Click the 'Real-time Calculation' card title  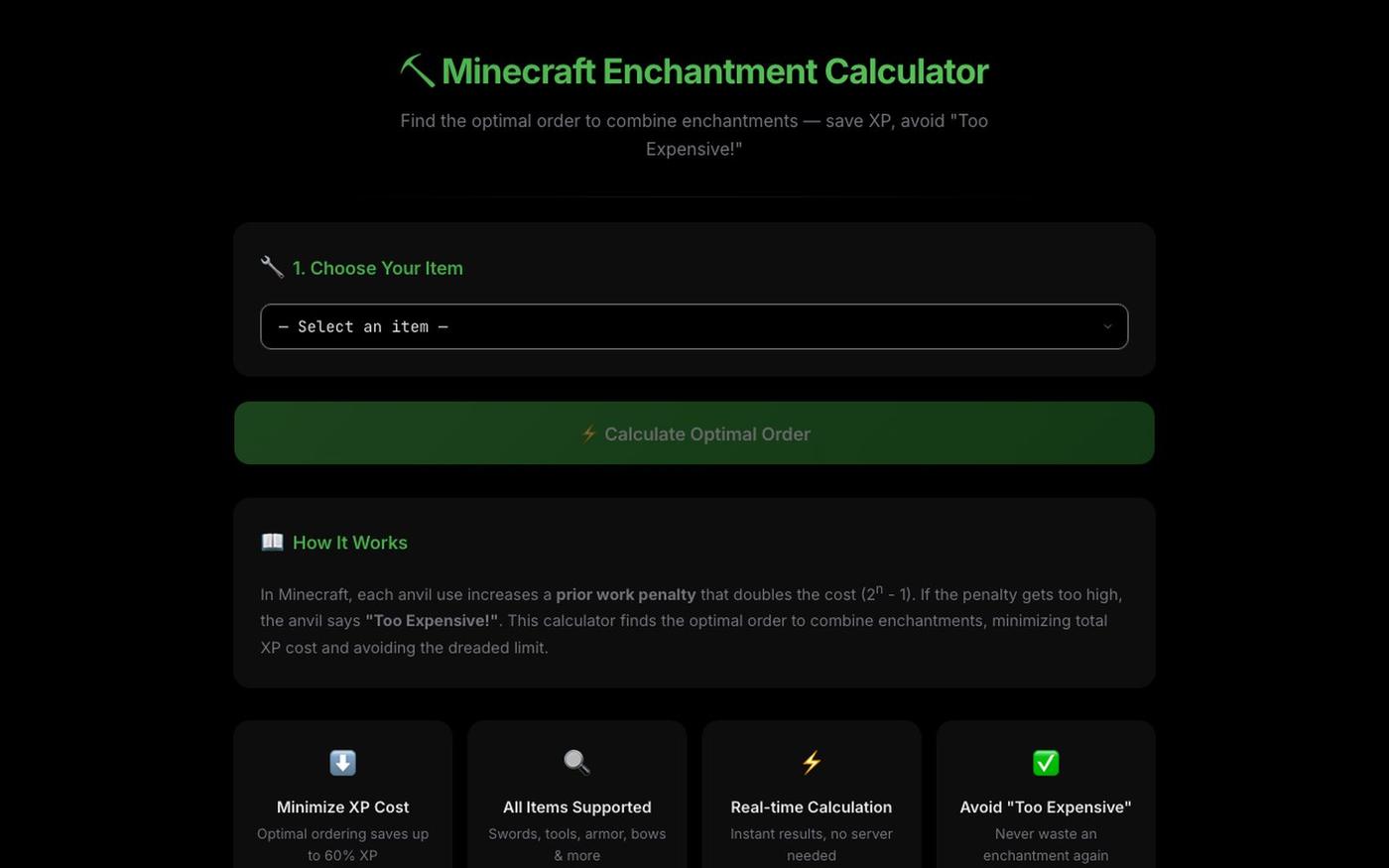(811, 806)
